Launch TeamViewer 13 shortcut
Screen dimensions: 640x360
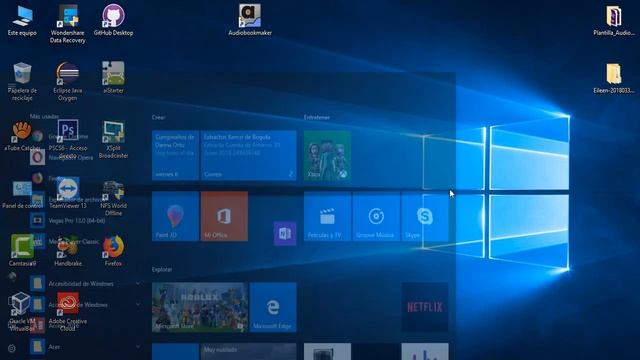pos(68,193)
